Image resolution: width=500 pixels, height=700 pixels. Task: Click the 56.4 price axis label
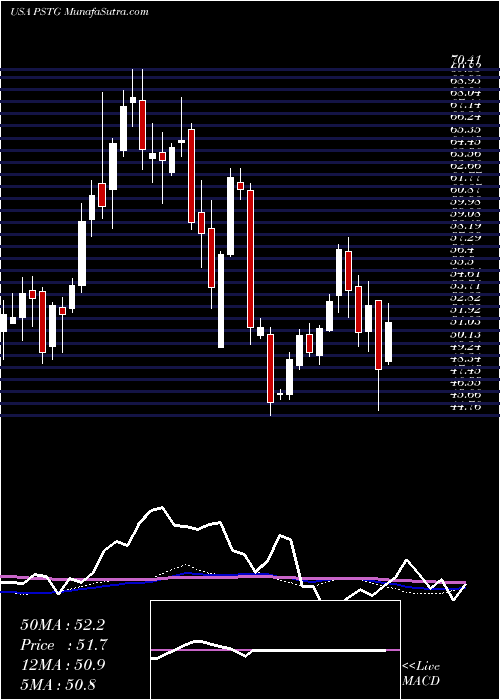[x=462, y=251]
